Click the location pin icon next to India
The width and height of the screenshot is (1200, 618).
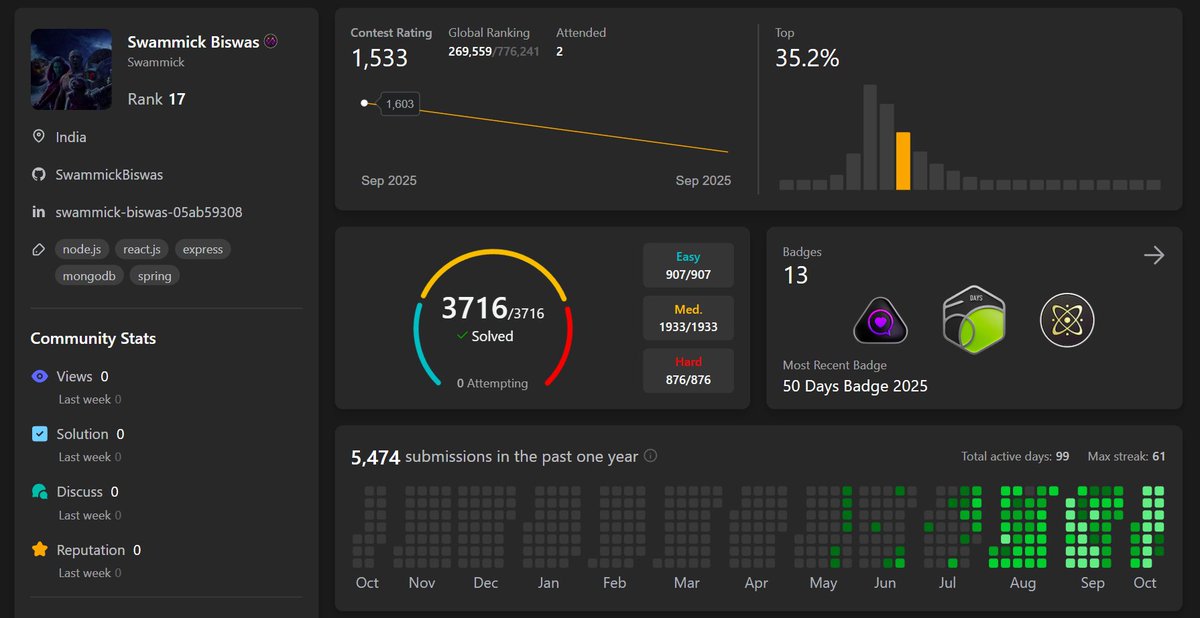tap(39, 137)
